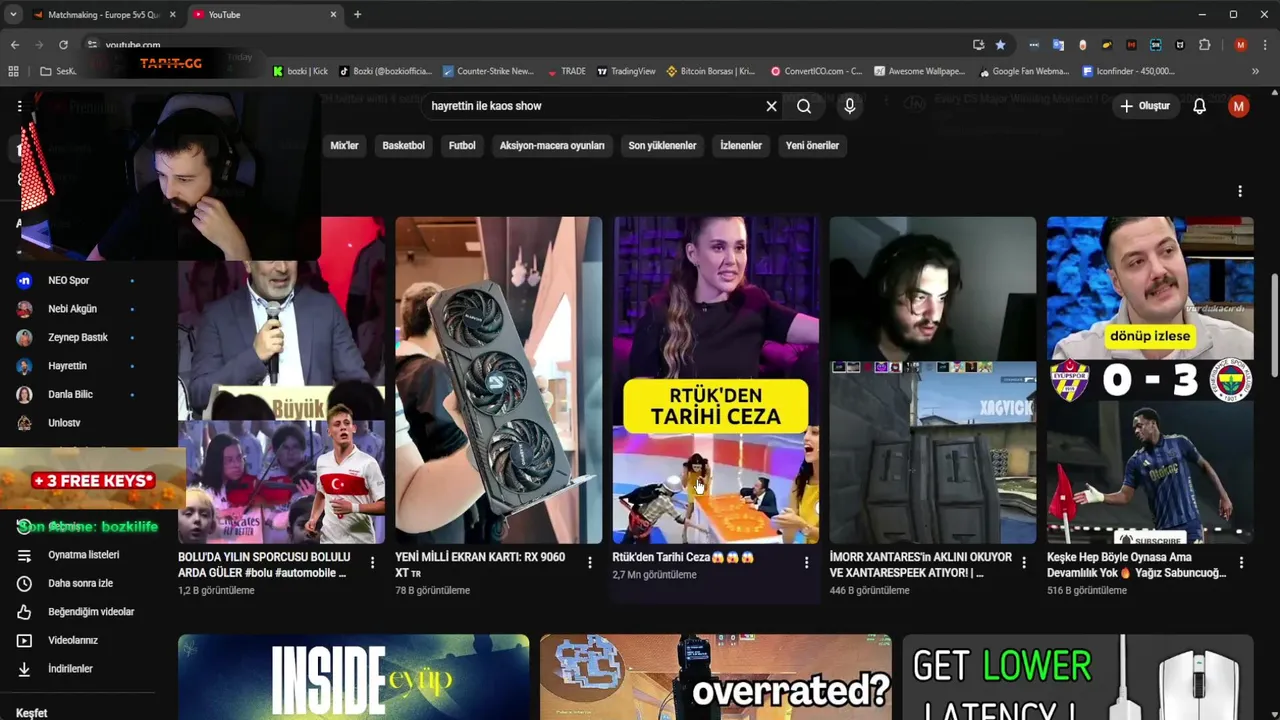Select the Aksiyon-macera oyunları chip

[552, 145]
